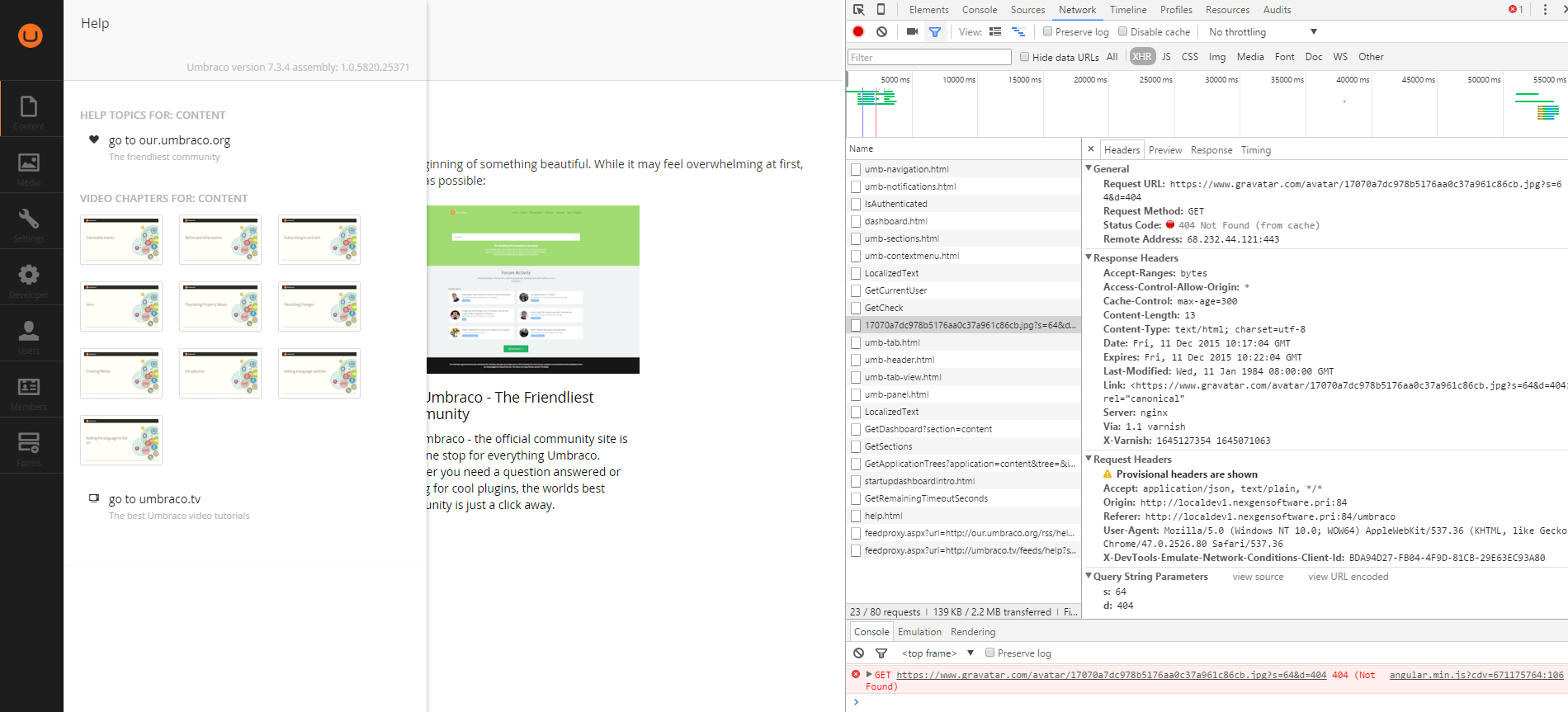
Task: Click the capture screenshots camera icon
Action: (912, 31)
